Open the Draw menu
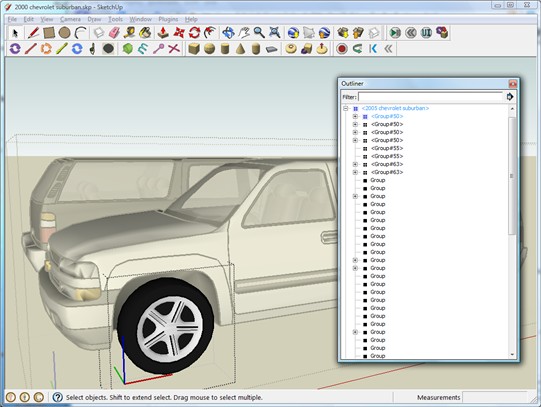541x407 pixels. pyautogui.click(x=94, y=19)
